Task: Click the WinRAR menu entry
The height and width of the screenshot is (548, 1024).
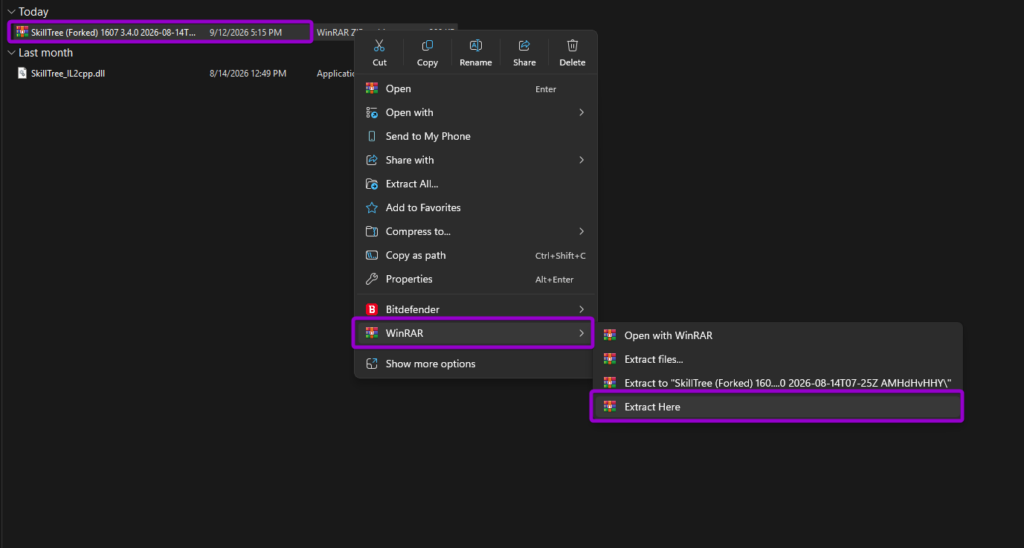Action: click(475, 333)
